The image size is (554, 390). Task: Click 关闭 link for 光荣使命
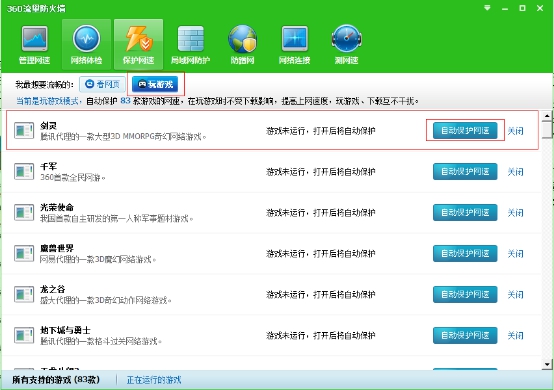click(x=515, y=213)
